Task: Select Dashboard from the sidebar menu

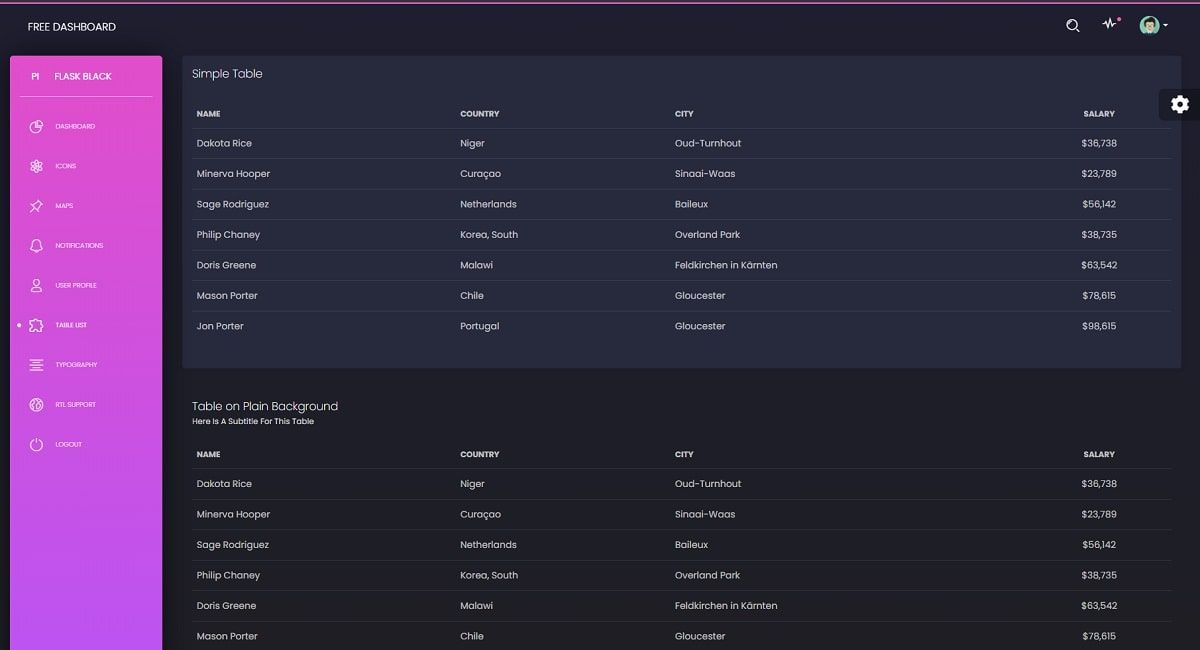Action: pos(74,126)
